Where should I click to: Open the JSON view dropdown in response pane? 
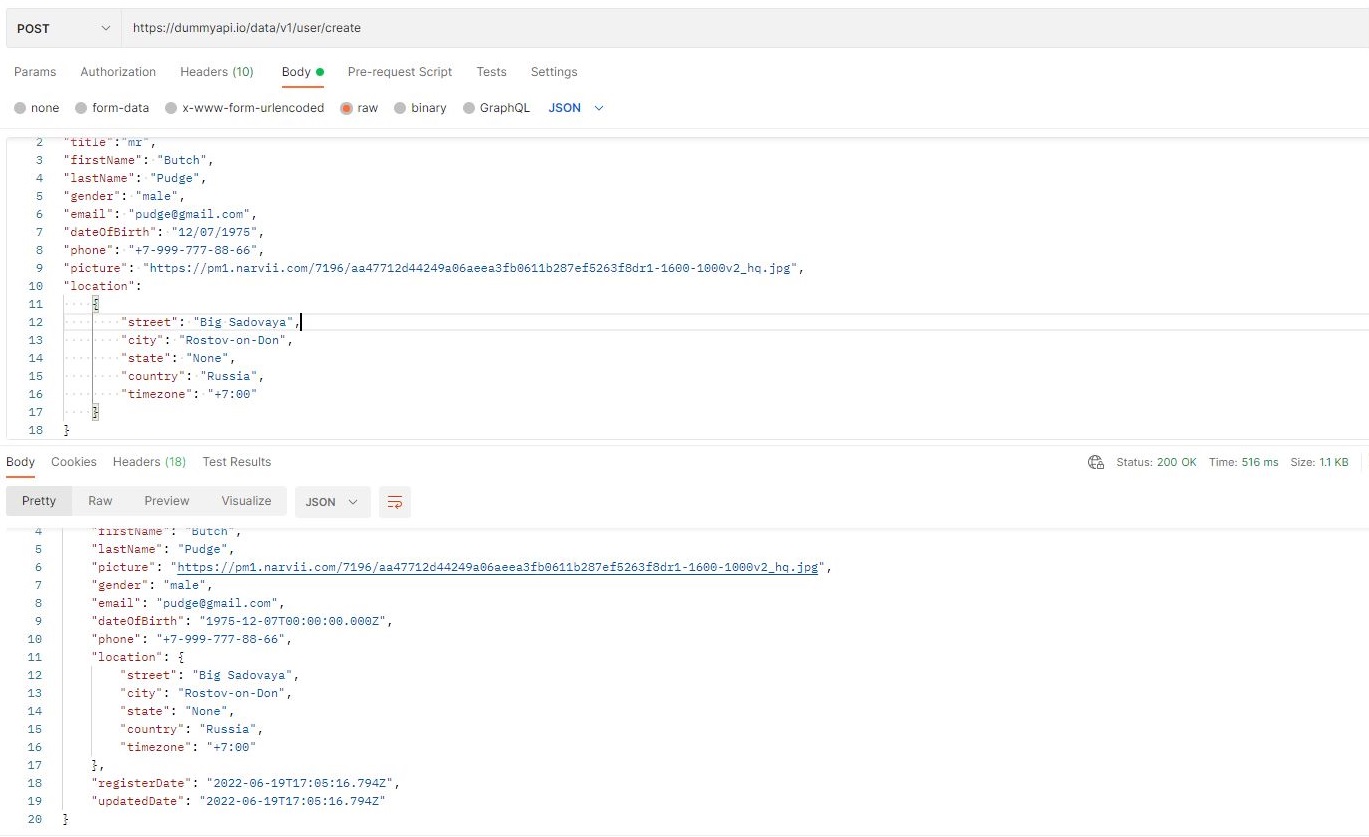pyautogui.click(x=332, y=502)
